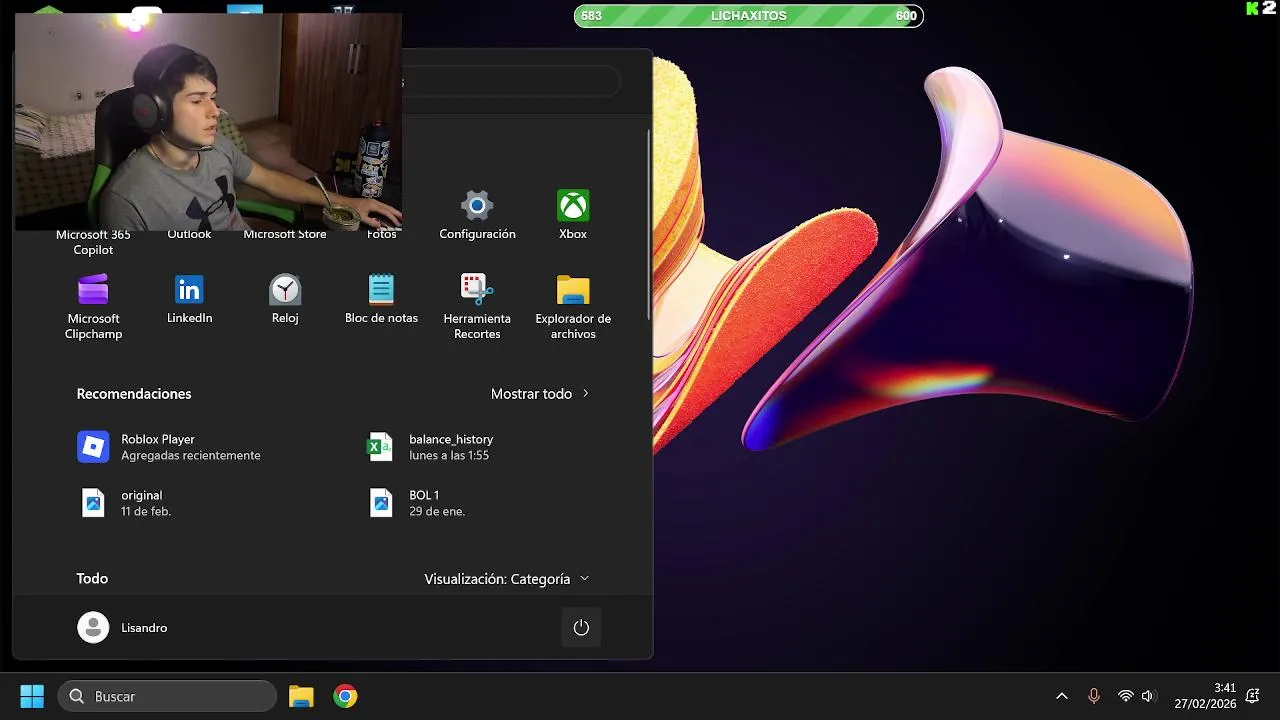This screenshot has height=720, width=1280.
Task: Open the clock showing 3:41
Action: [x=1225, y=688]
